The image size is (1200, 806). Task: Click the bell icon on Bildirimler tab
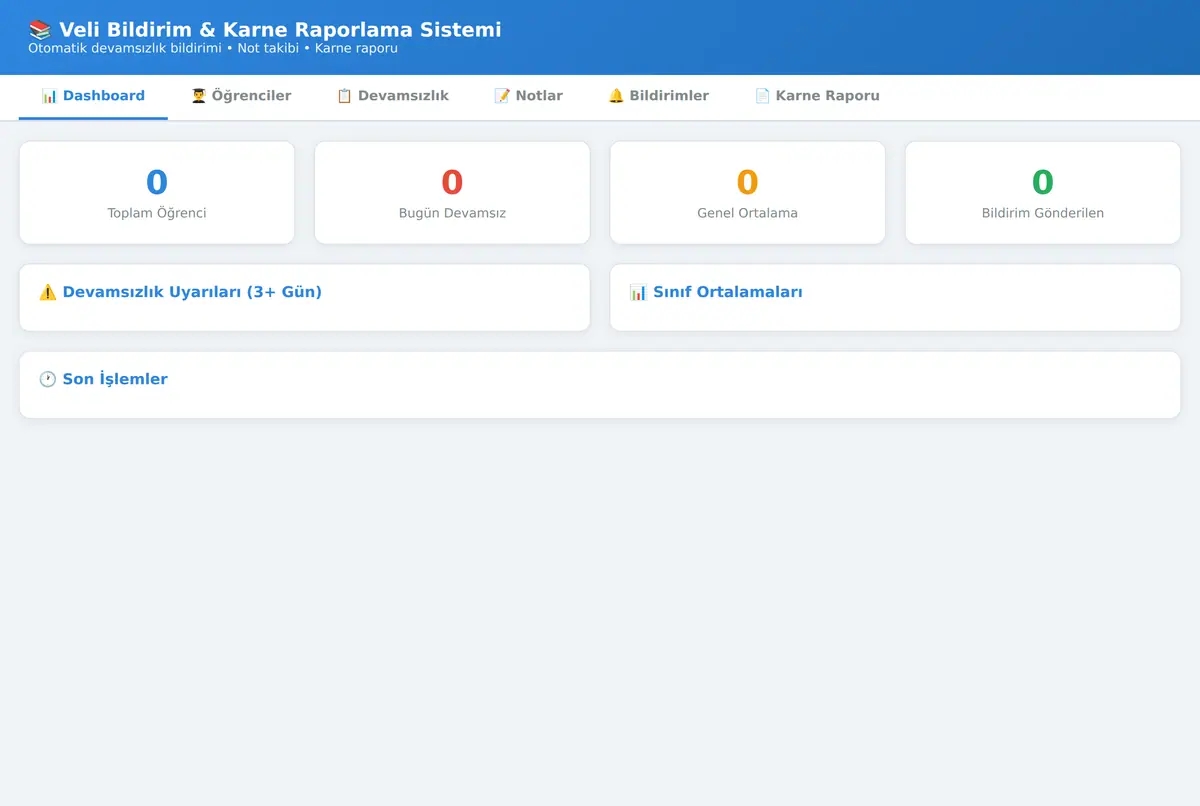pos(616,96)
